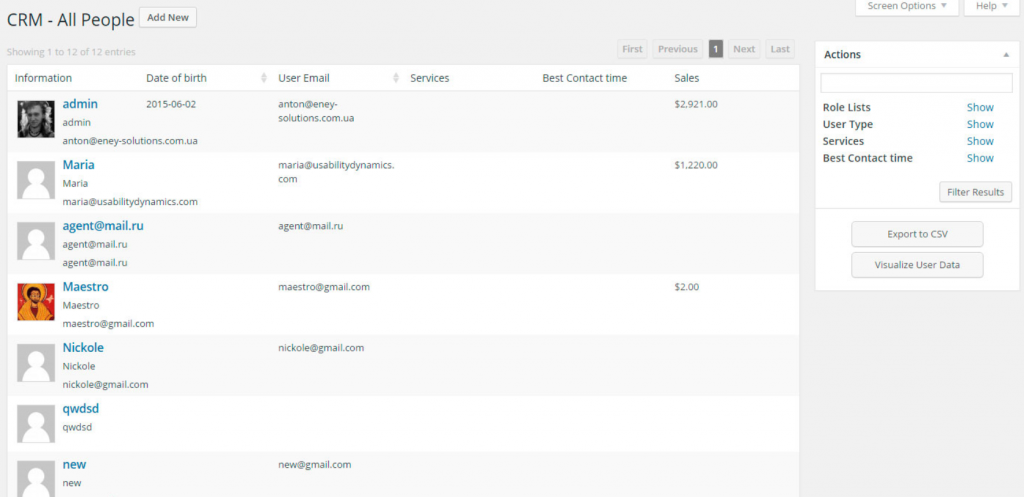
Task: Click Visualize User Data button
Action: click(917, 265)
